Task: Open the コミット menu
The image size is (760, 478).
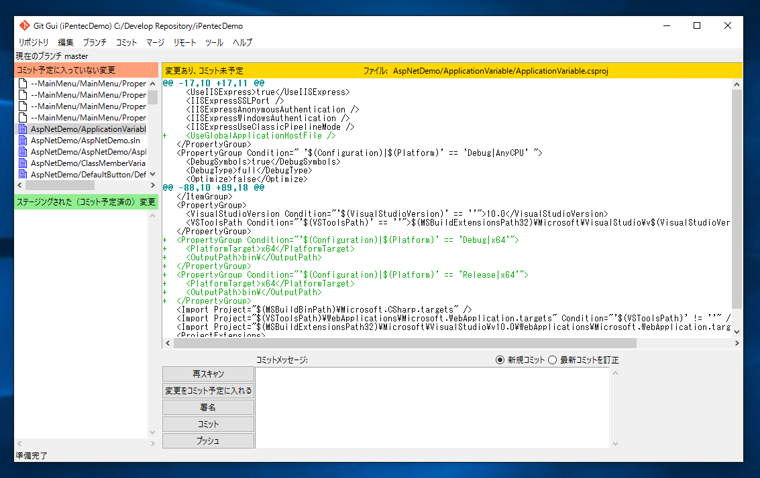Action: [127, 43]
